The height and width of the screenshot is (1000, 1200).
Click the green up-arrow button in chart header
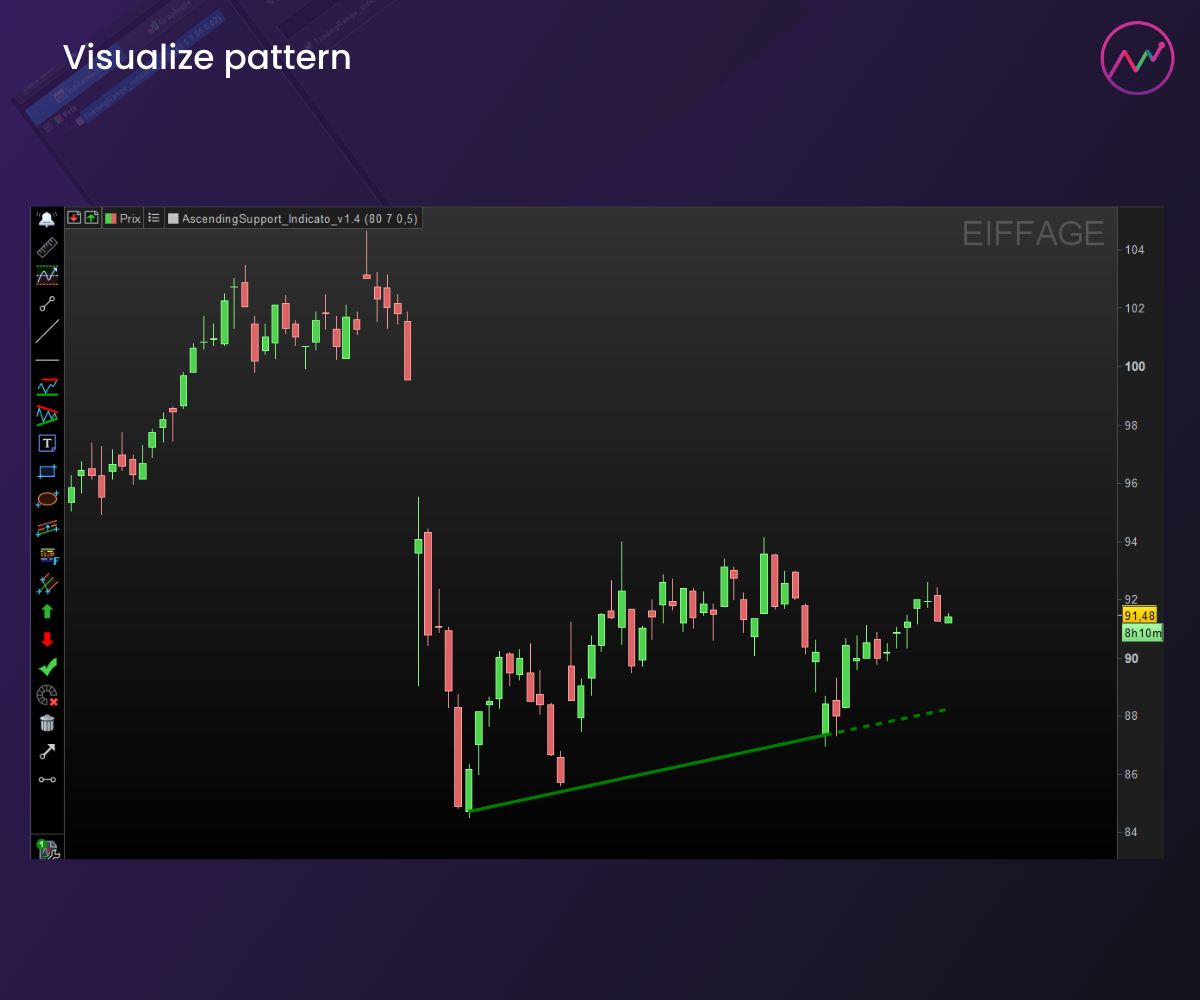91,217
